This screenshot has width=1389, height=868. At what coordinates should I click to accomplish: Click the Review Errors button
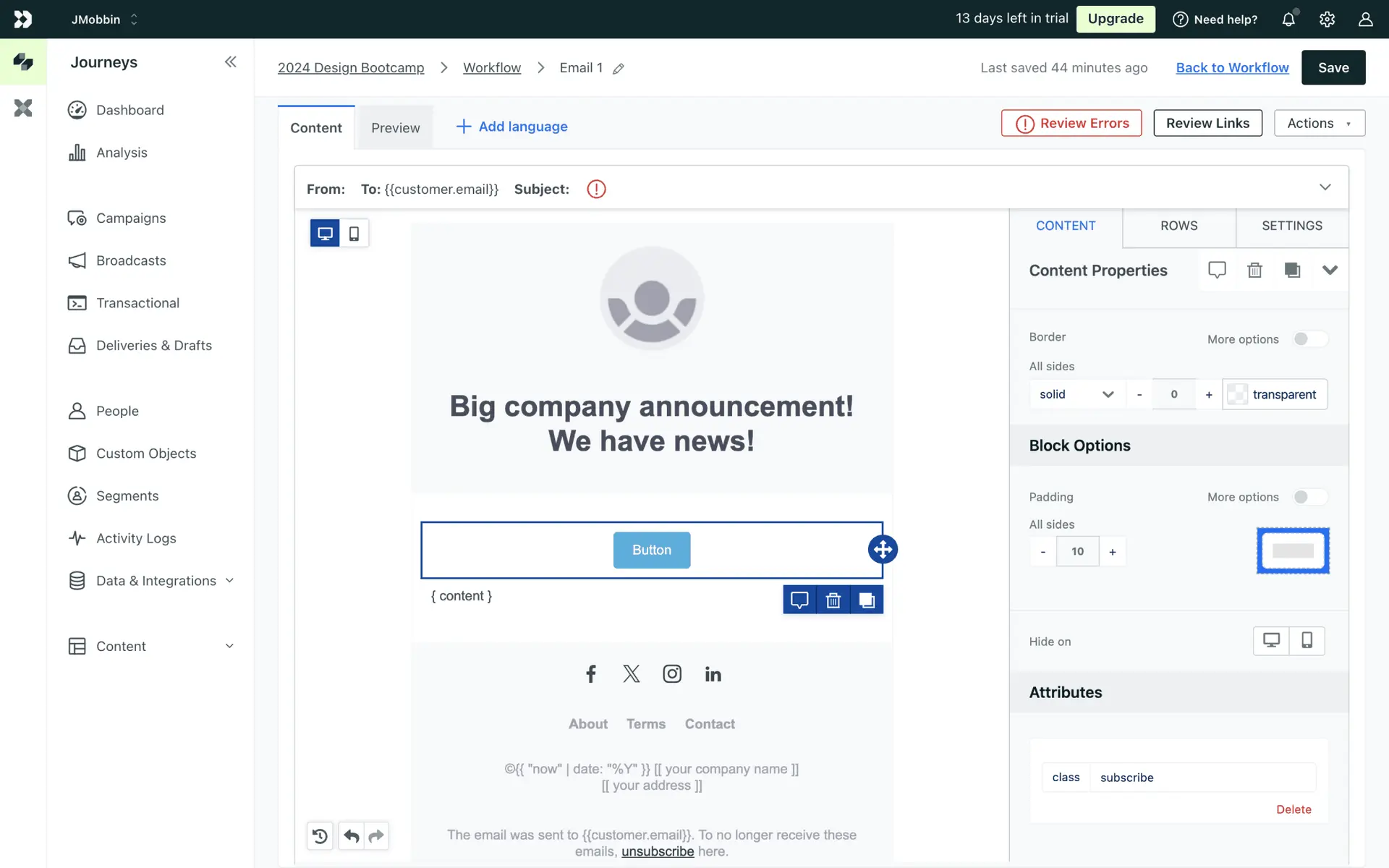coord(1071,123)
